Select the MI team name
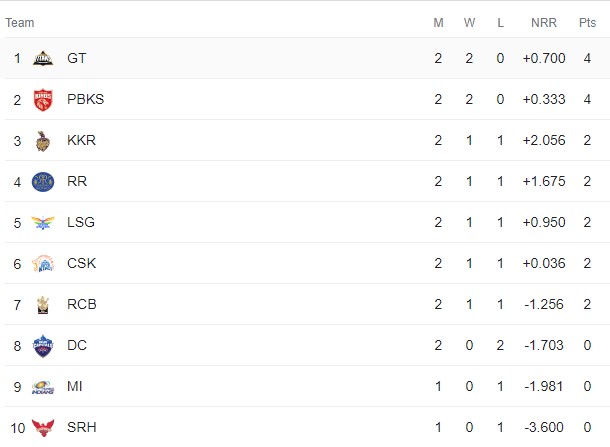Screen dimensions: 610x447 tap(75, 386)
